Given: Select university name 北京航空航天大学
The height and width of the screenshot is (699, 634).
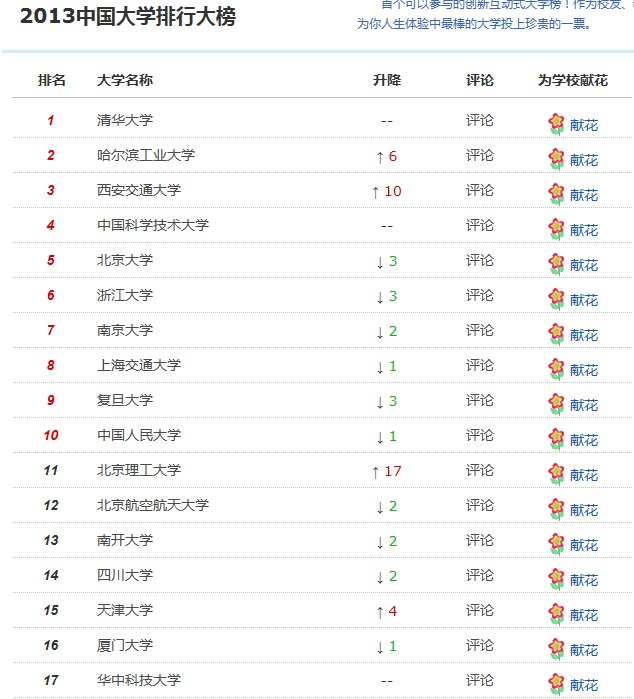Looking at the screenshot, I should (x=153, y=505).
